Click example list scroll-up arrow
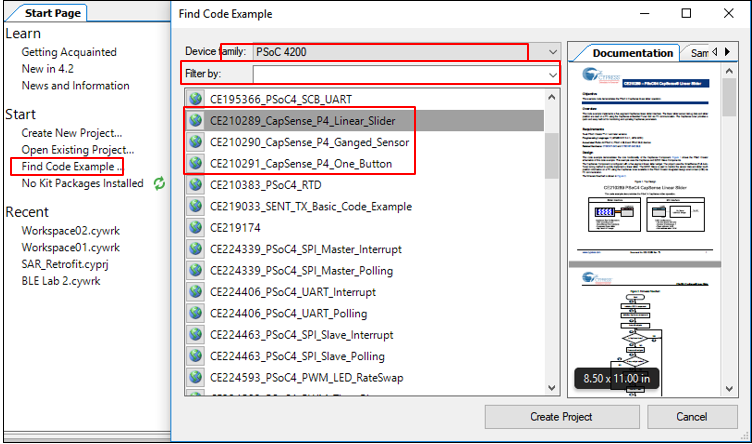The width and height of the screenshot is (752, 444). (x=552, y=97)
